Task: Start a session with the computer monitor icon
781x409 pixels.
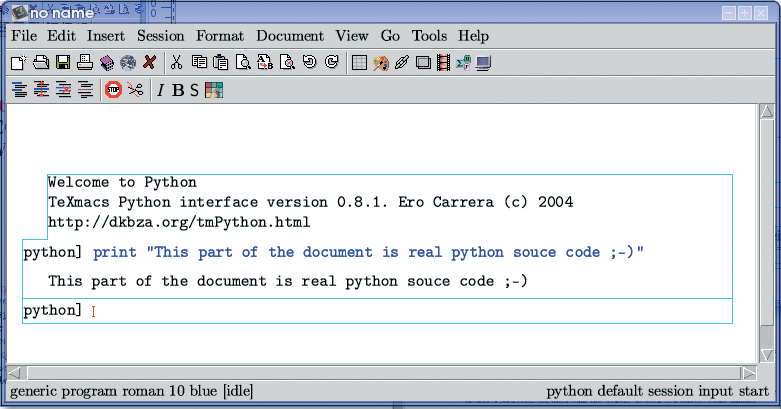Action: pos(484,63)
